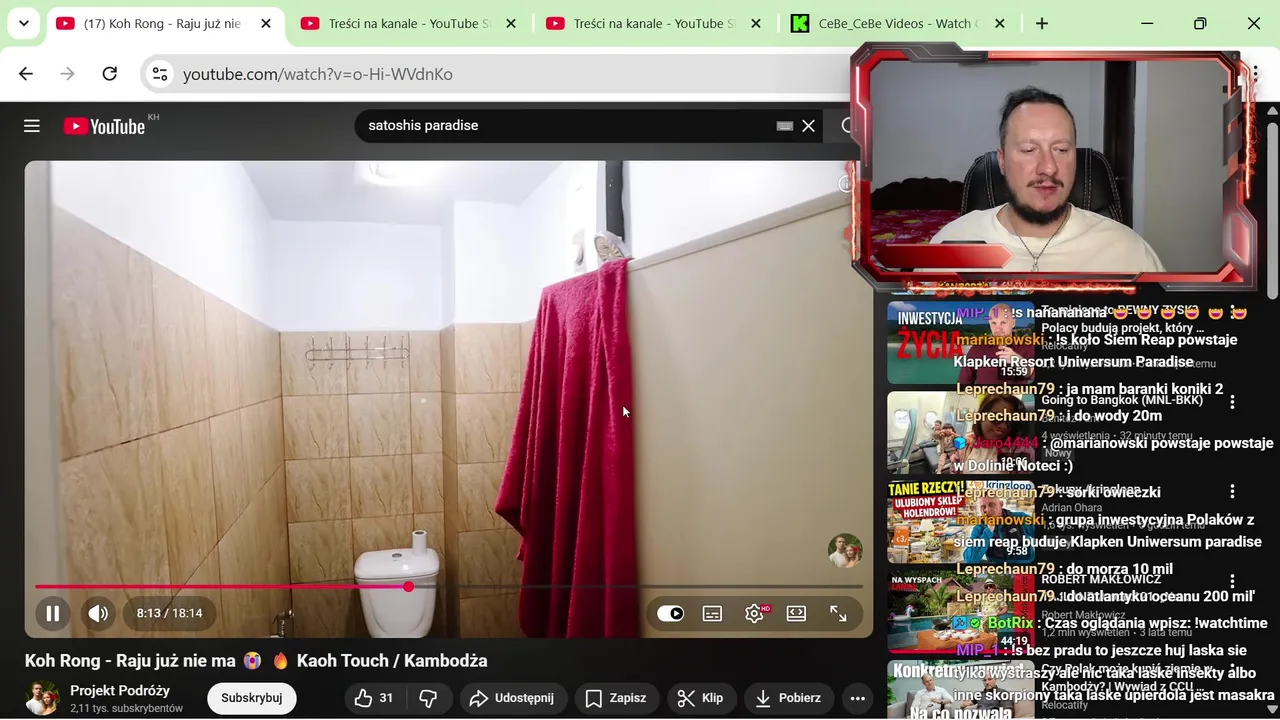
Task: Dislike this video
Action: pos(428,698)
